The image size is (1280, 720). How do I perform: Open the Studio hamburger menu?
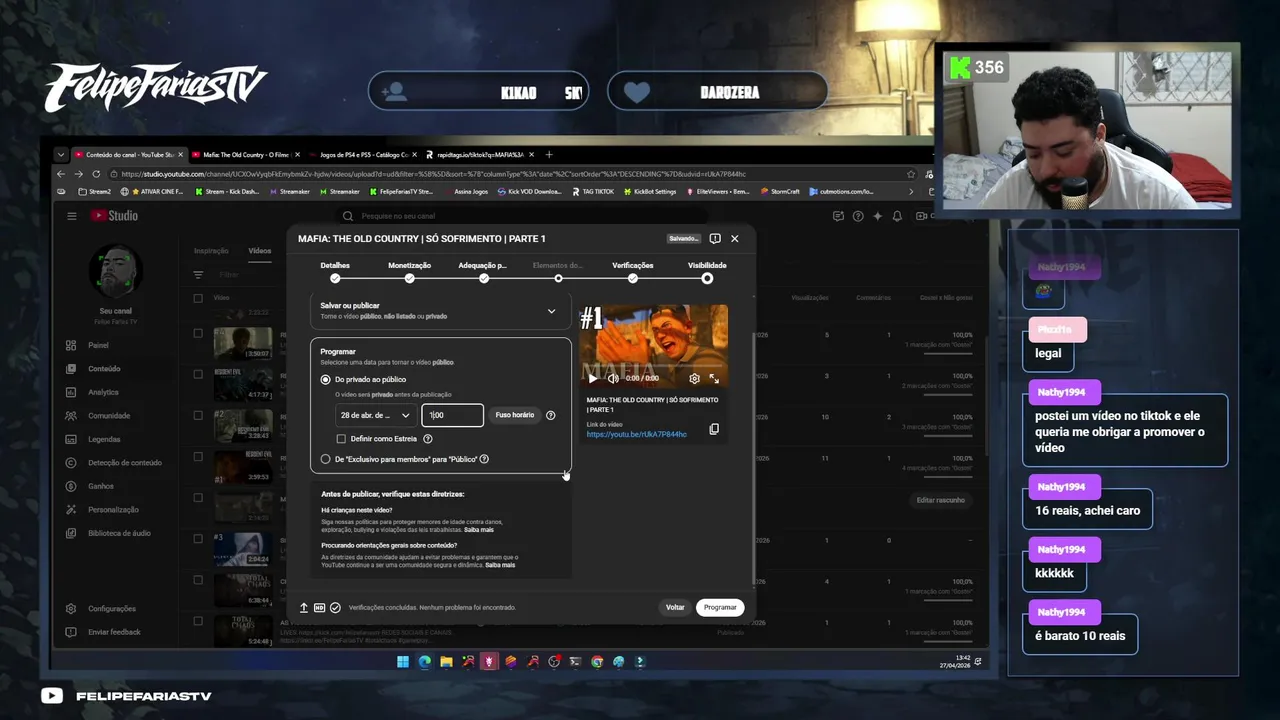(71, 216)
